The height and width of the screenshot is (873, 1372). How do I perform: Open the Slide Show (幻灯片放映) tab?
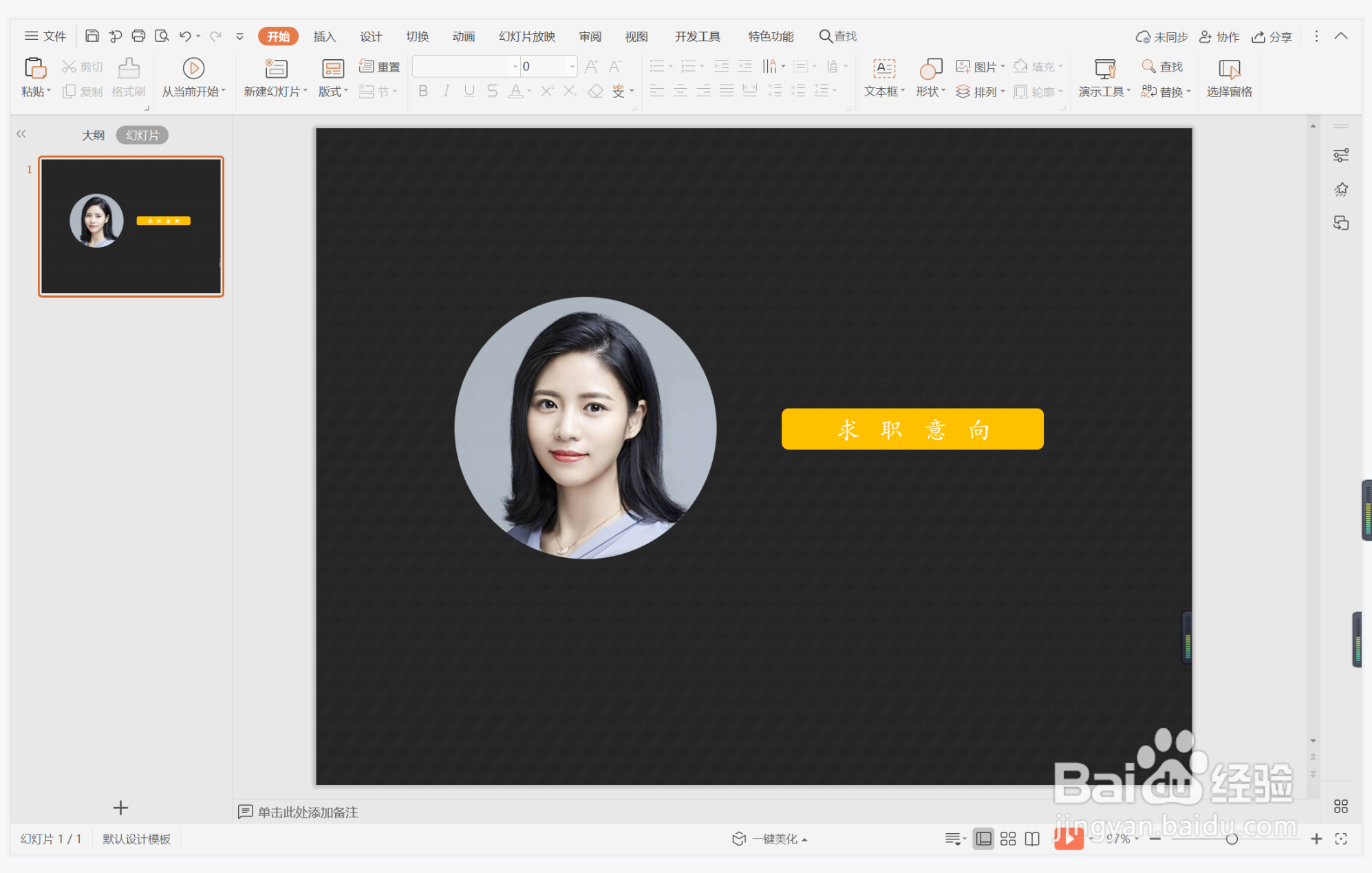(x=527, y=36)
